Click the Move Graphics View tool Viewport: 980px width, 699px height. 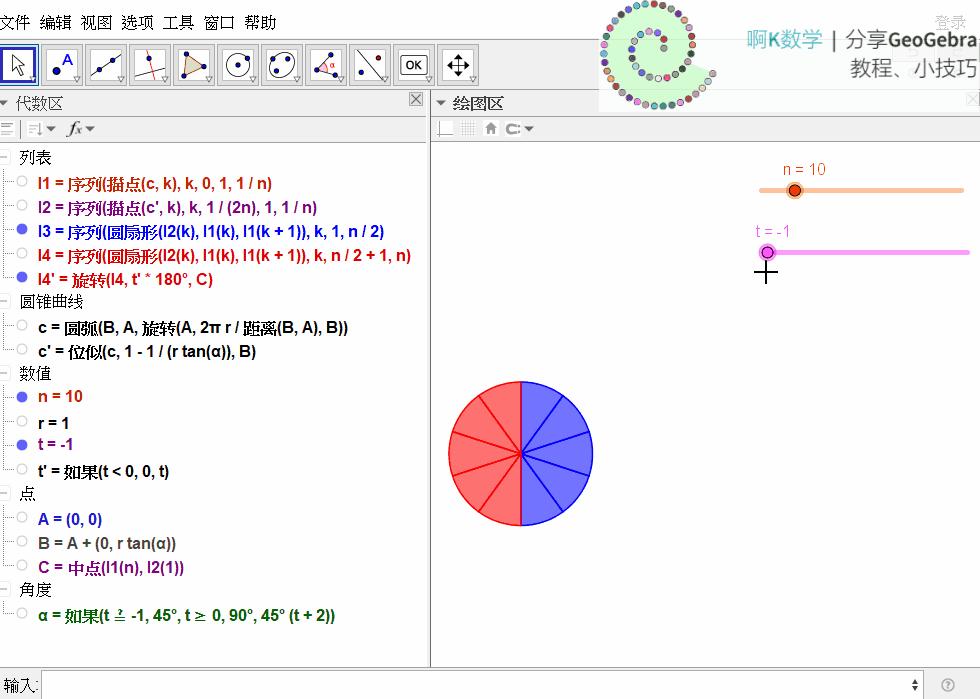(x=458, y=65)
